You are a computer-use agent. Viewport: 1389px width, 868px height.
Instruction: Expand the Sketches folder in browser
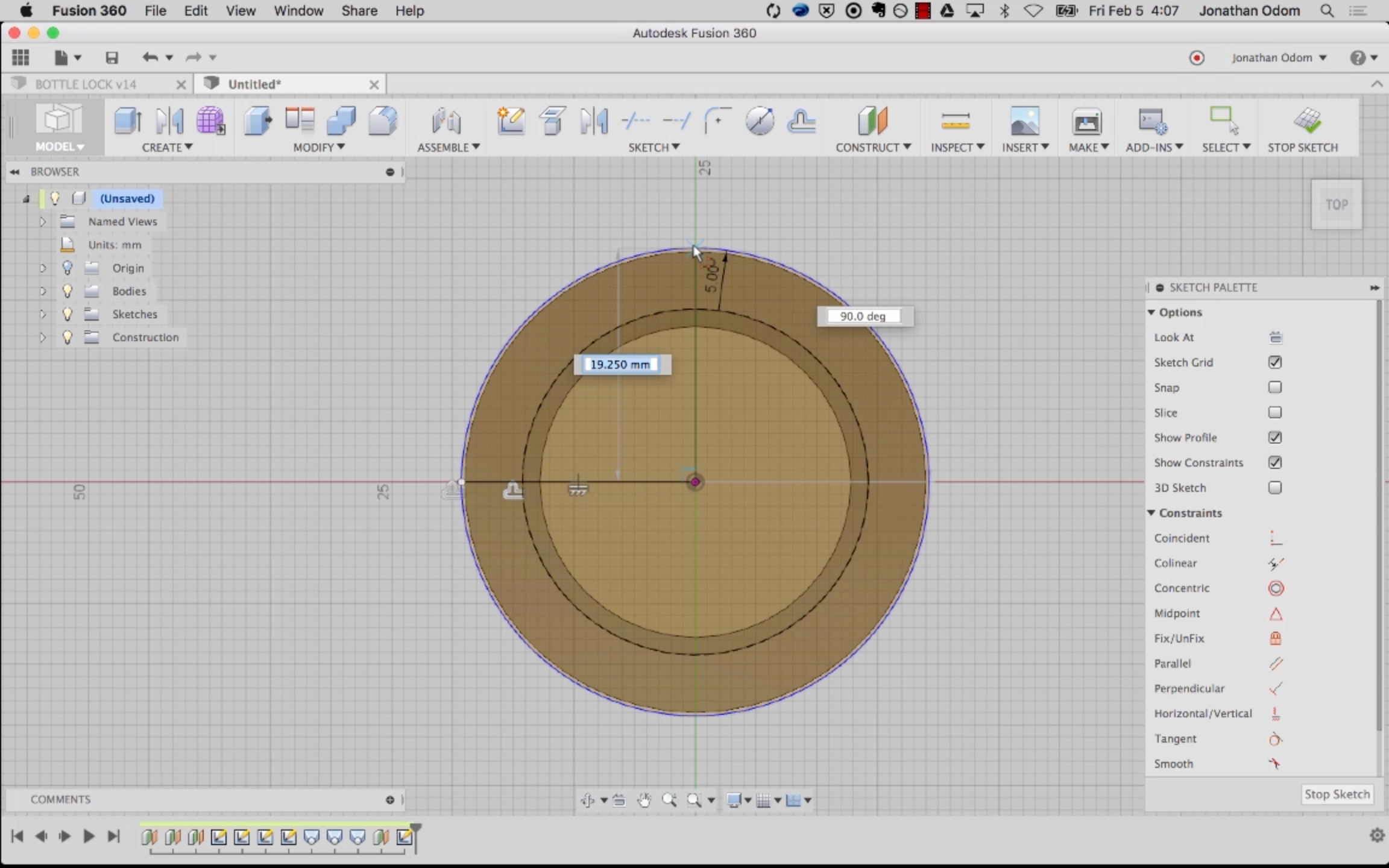[x=43, y=314]
